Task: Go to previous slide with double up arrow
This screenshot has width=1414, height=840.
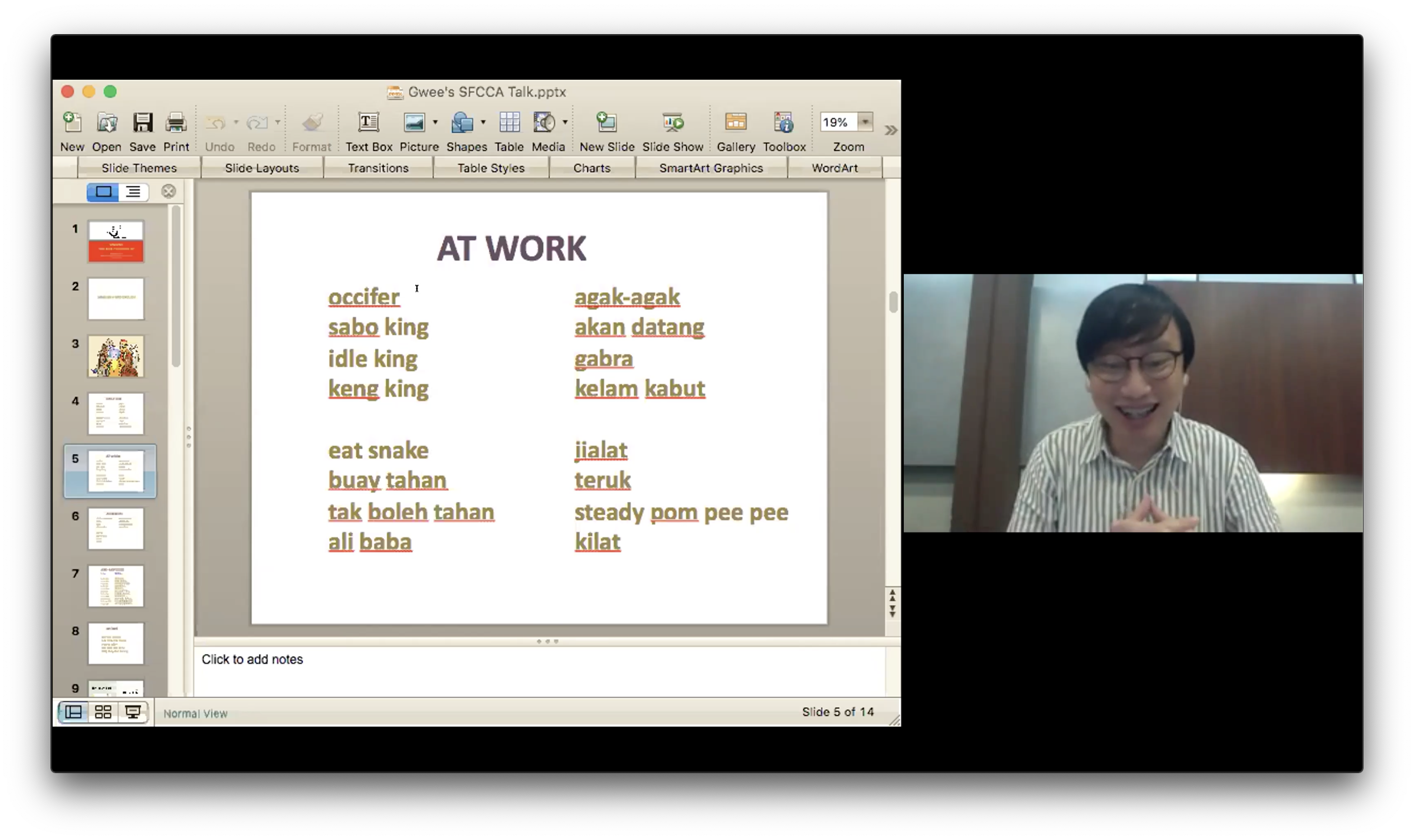Action: click(x=892, y=594)
